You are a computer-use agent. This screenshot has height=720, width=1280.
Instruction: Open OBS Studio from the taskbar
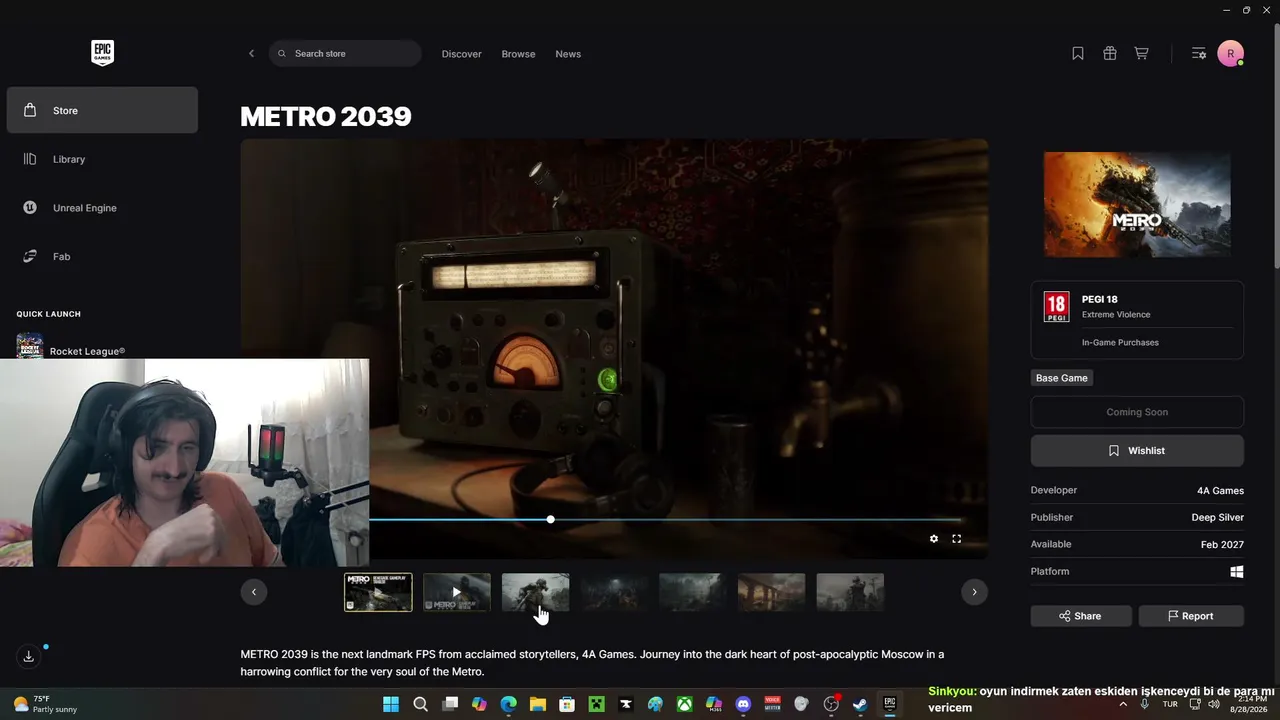click(x=831, y=704)
